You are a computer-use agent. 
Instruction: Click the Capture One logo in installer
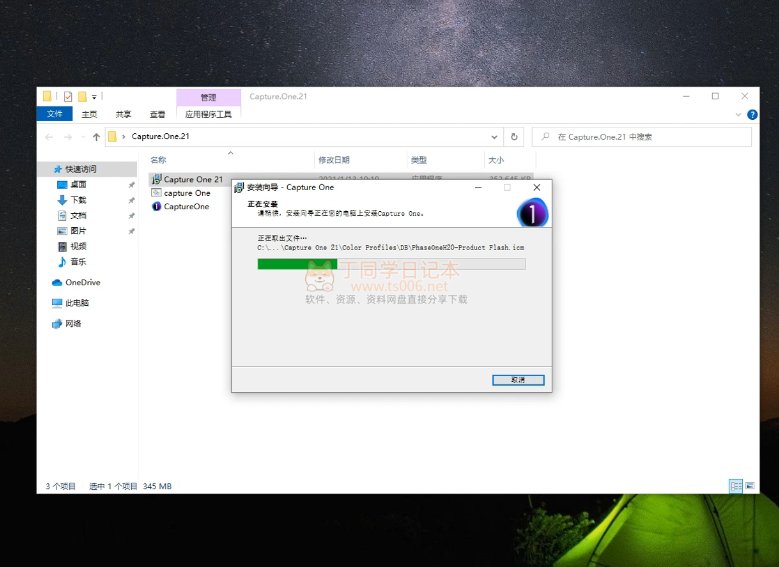tap(532, 213)
